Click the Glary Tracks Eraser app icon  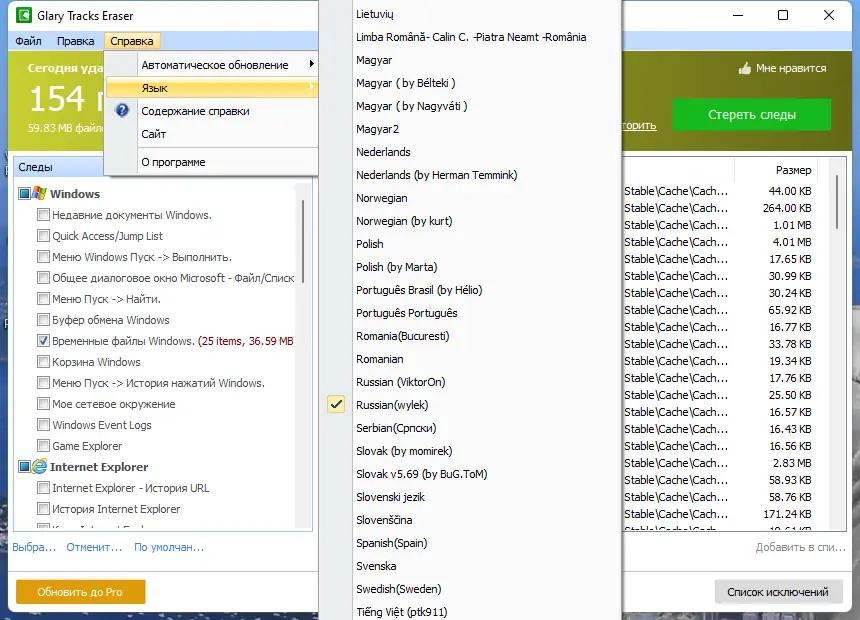[x=23, y=15]
